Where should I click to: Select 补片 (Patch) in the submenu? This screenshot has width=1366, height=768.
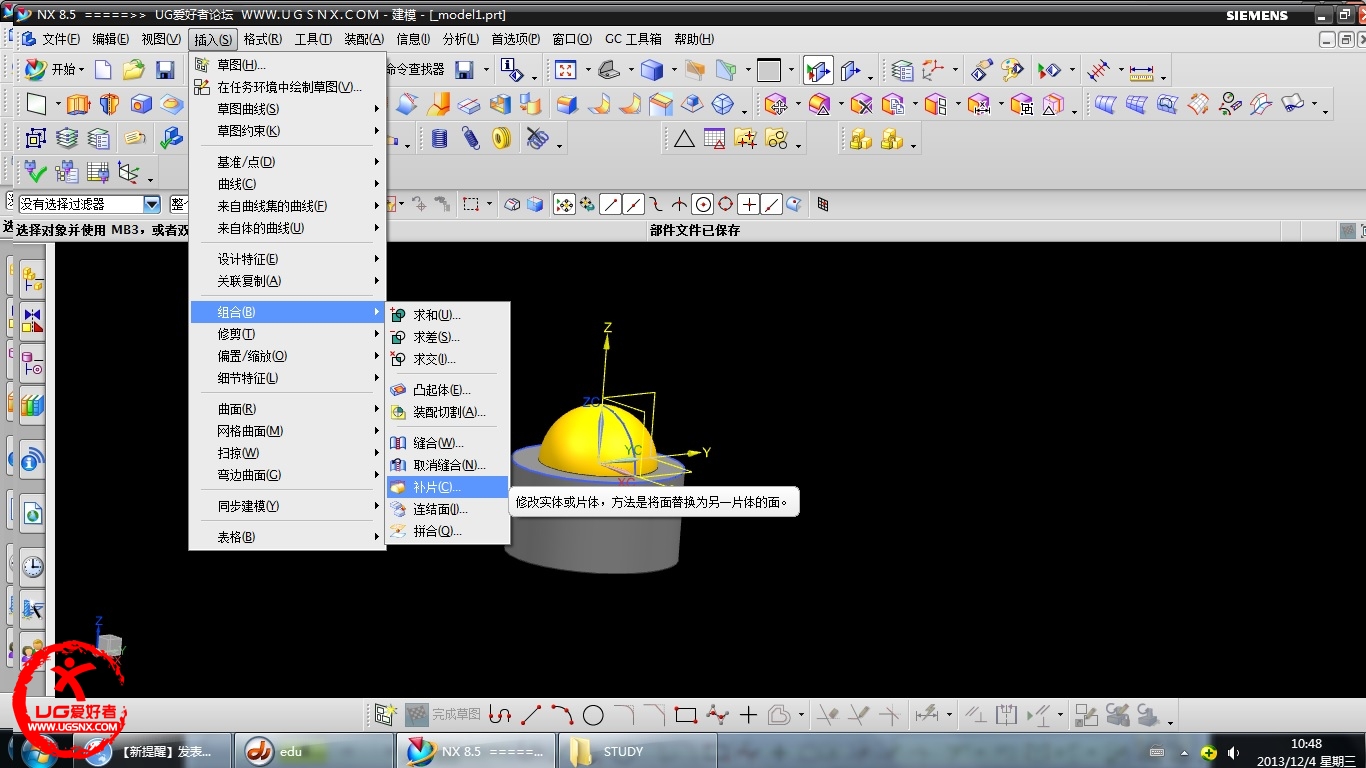(448, 487)
